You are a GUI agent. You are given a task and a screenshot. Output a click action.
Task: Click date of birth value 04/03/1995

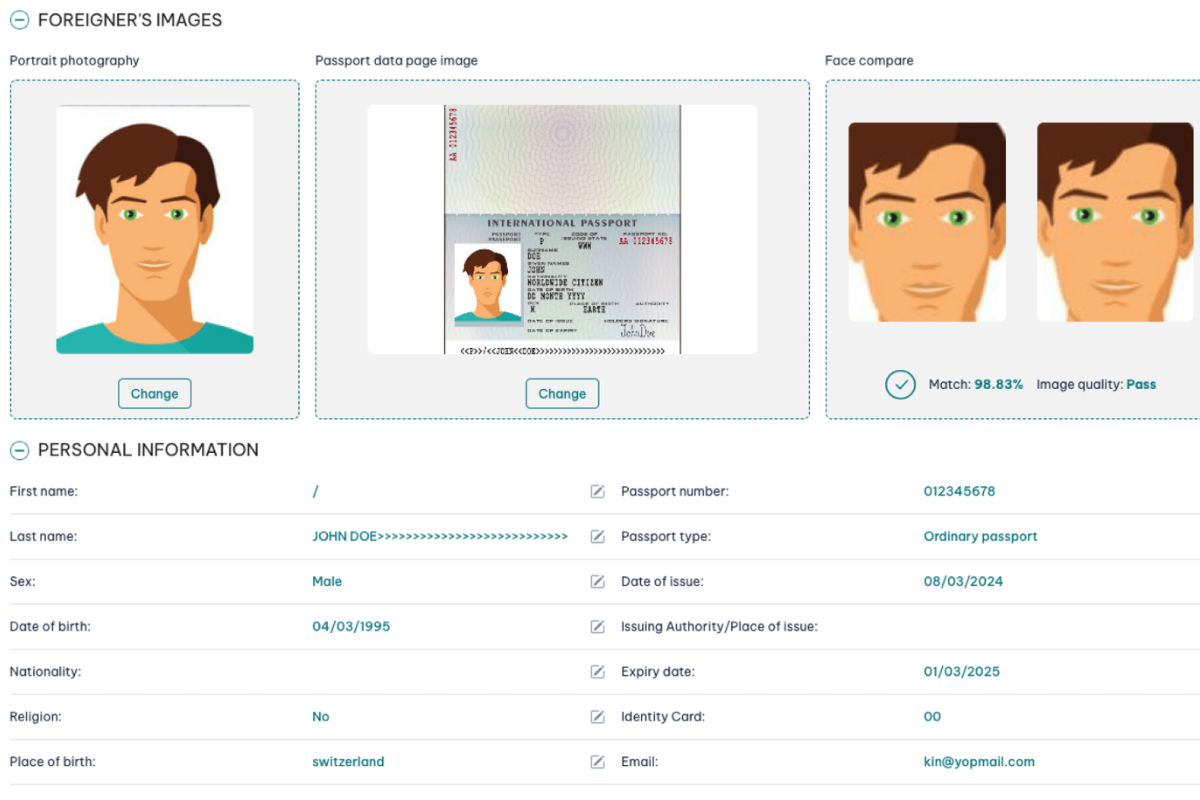point(351,626)
